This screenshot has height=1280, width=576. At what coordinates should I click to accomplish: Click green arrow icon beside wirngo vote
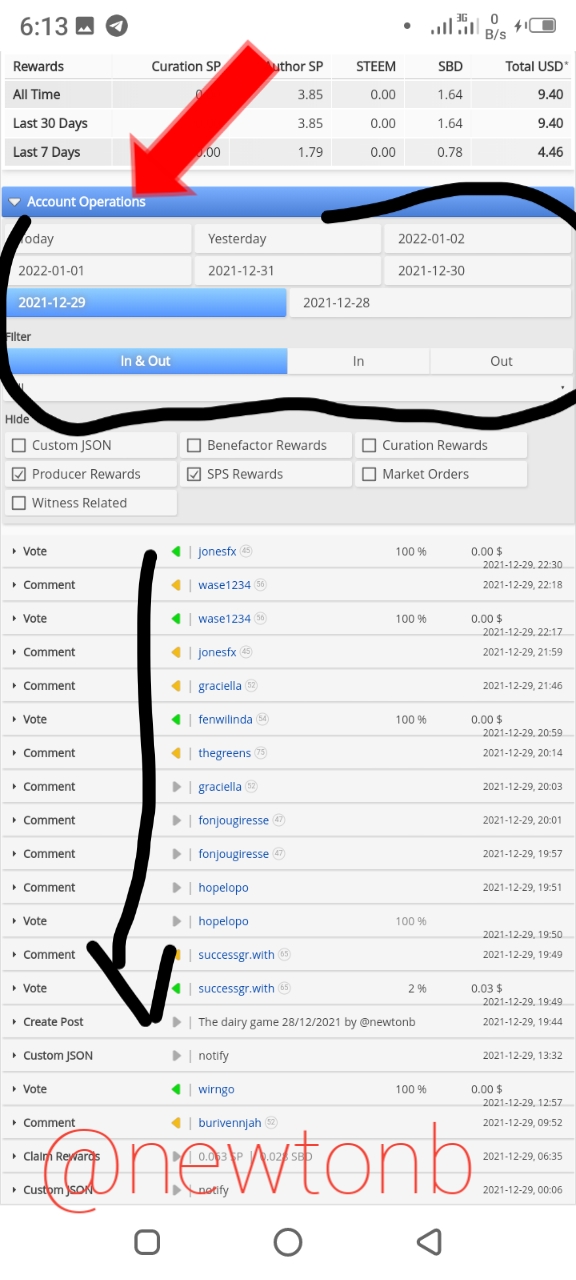176,1089
